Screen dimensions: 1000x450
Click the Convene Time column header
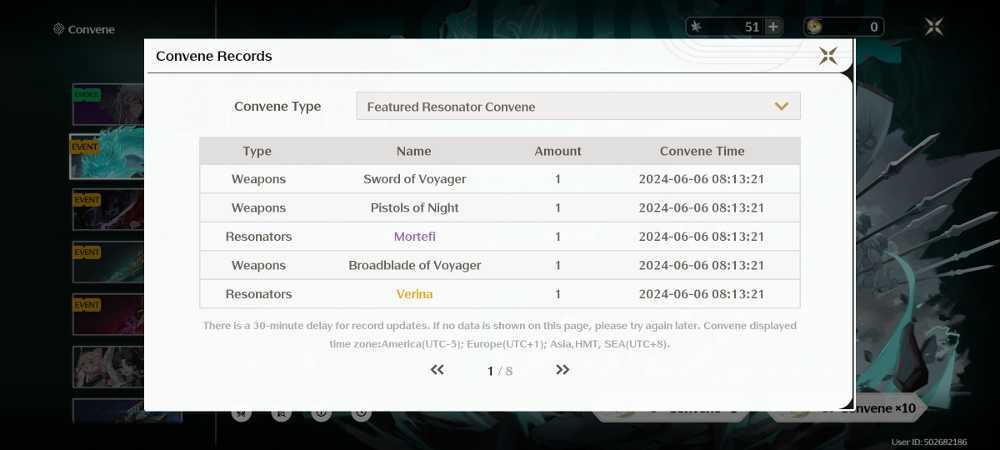coord(702,151)
